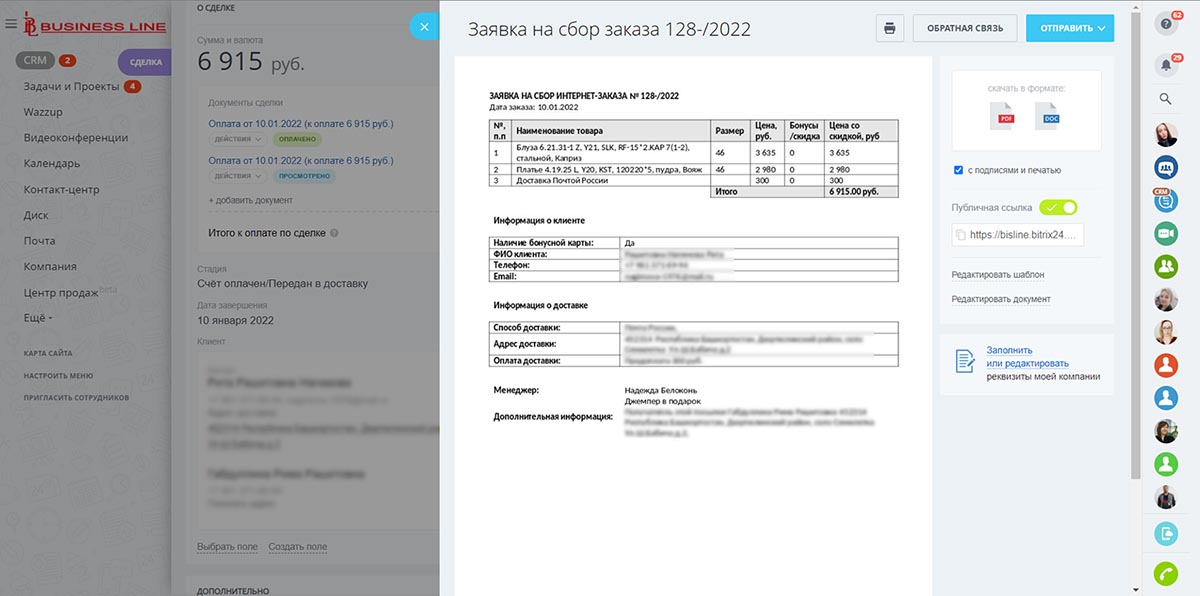Close the document panel with X button
Screen dimensions: 1200x596
click(x=424, y=27)
